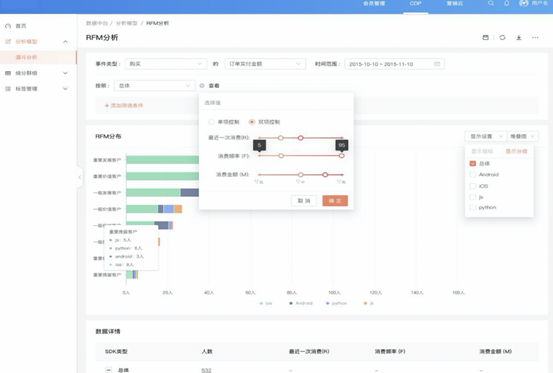Toggle js series in the chart legend

coord(369,303)
